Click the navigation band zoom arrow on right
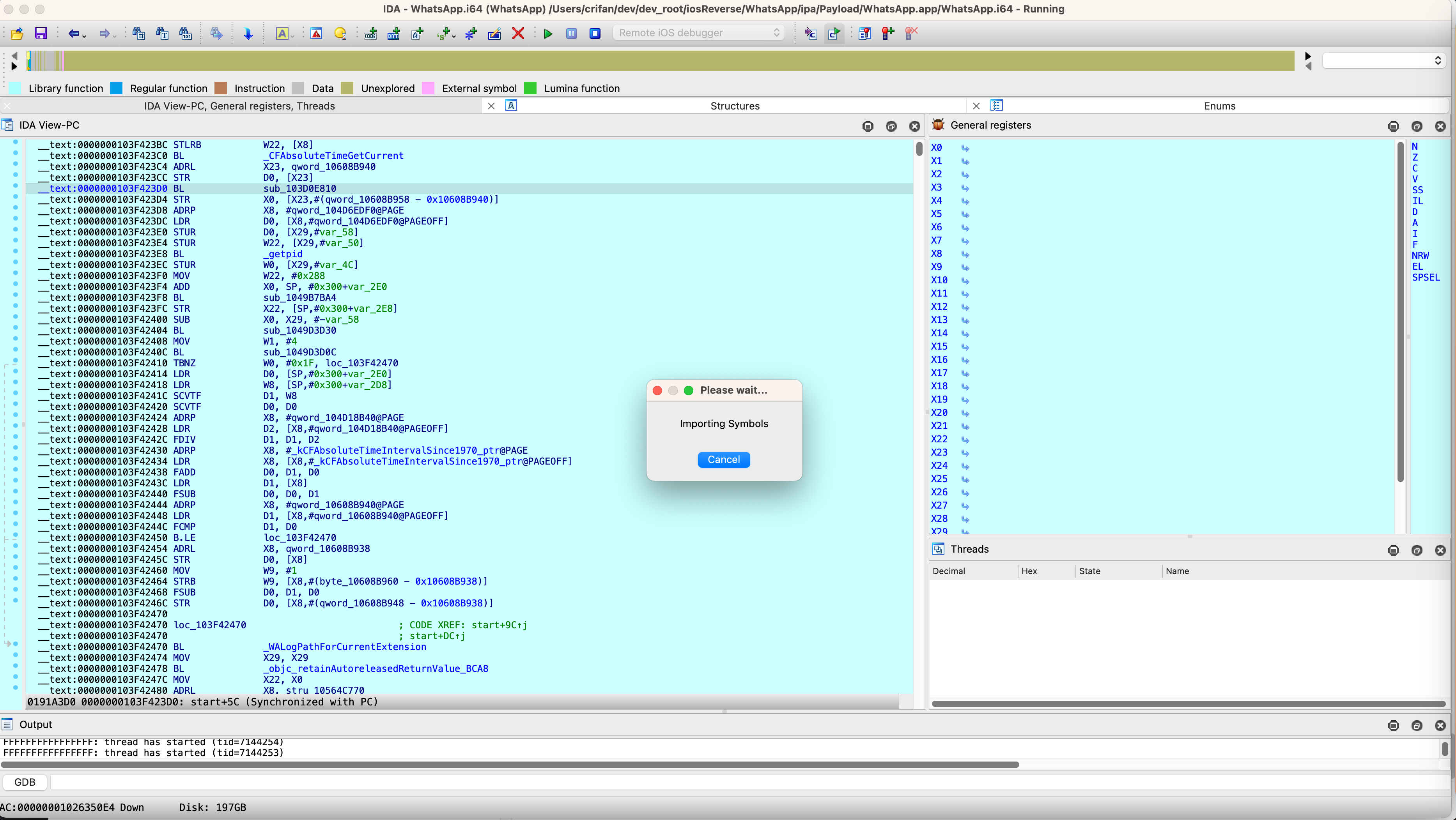 point(1307,56)
